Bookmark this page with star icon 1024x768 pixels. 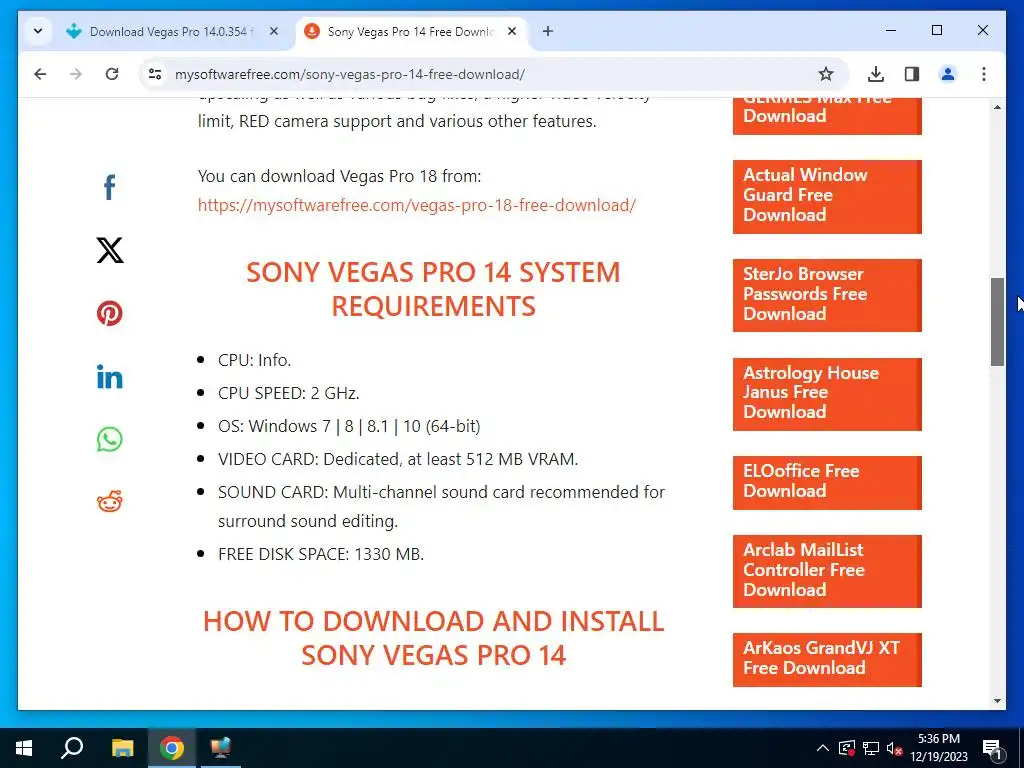pyautogui.click(x=826, y=74)
